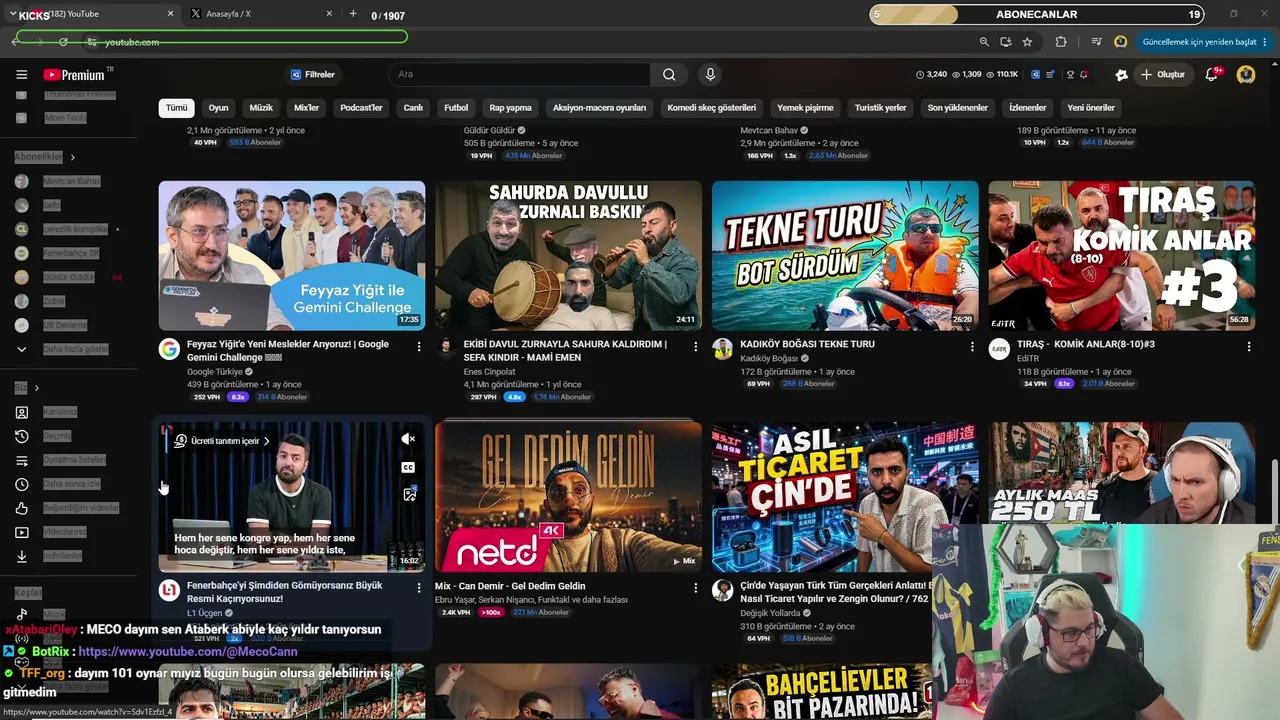Screen dimensions: 1280x720
Task: Open the Tekne Turu video thumbnail
Action: tap(845, 255)
